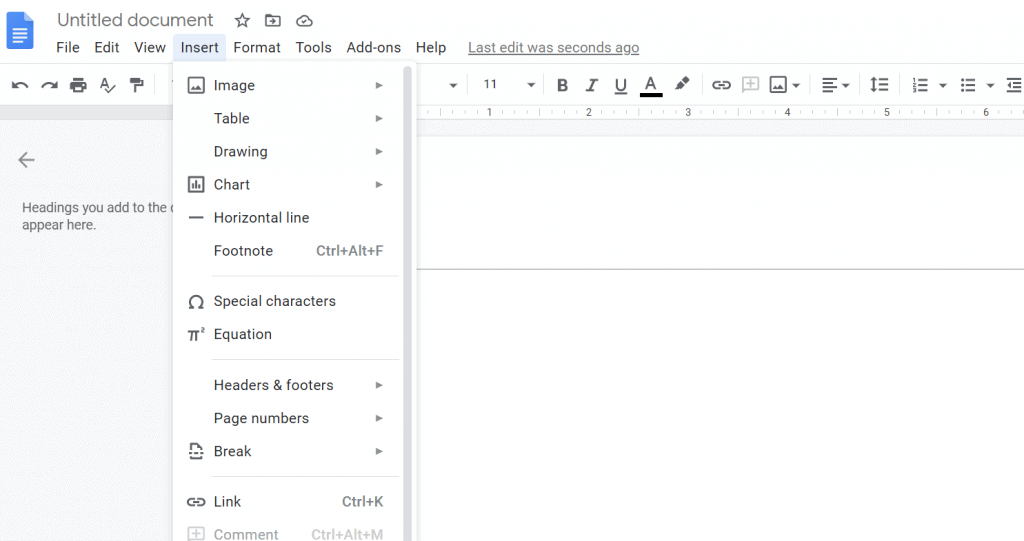Expand the Insert image toolbar dropdown arrow

(x=796, y=86)
